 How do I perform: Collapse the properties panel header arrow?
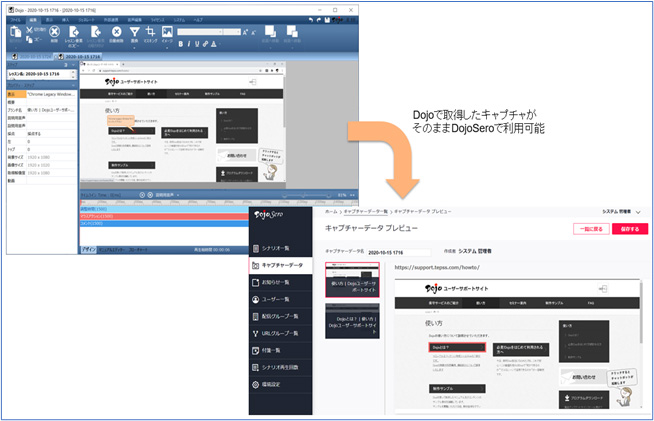coord(73,85)
